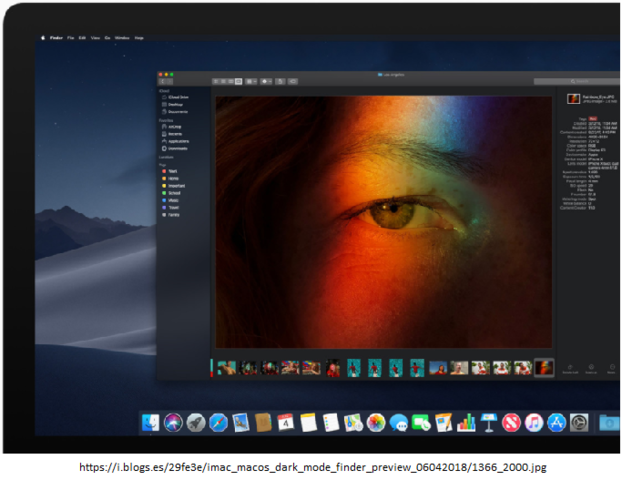This screenshot has height=480, width=622.
Task: Open Numbers from the Dock
Action: point(466,422)
